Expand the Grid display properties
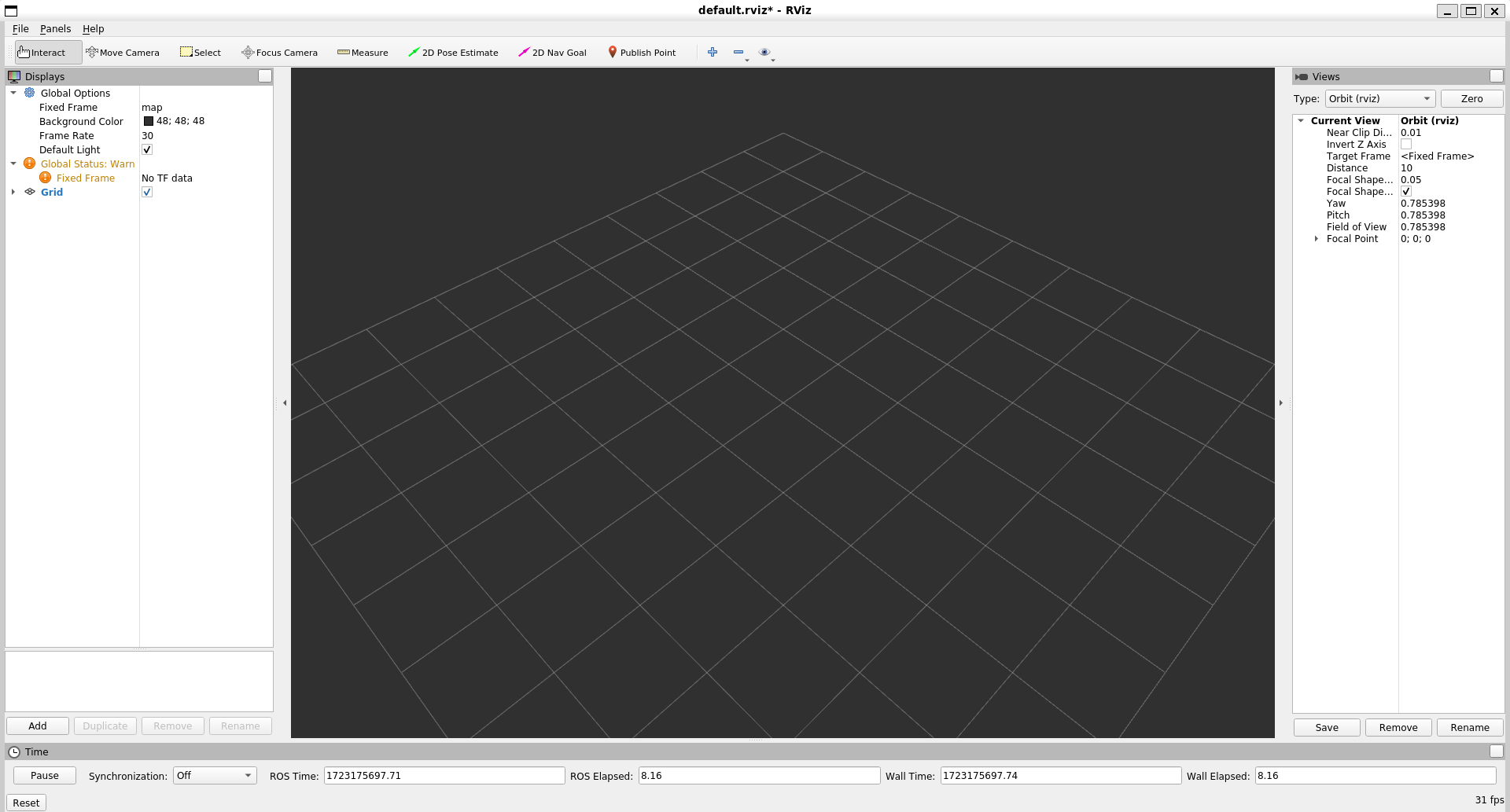The height and width of the screenshot is (812, 1510). (x=13, y=192)
